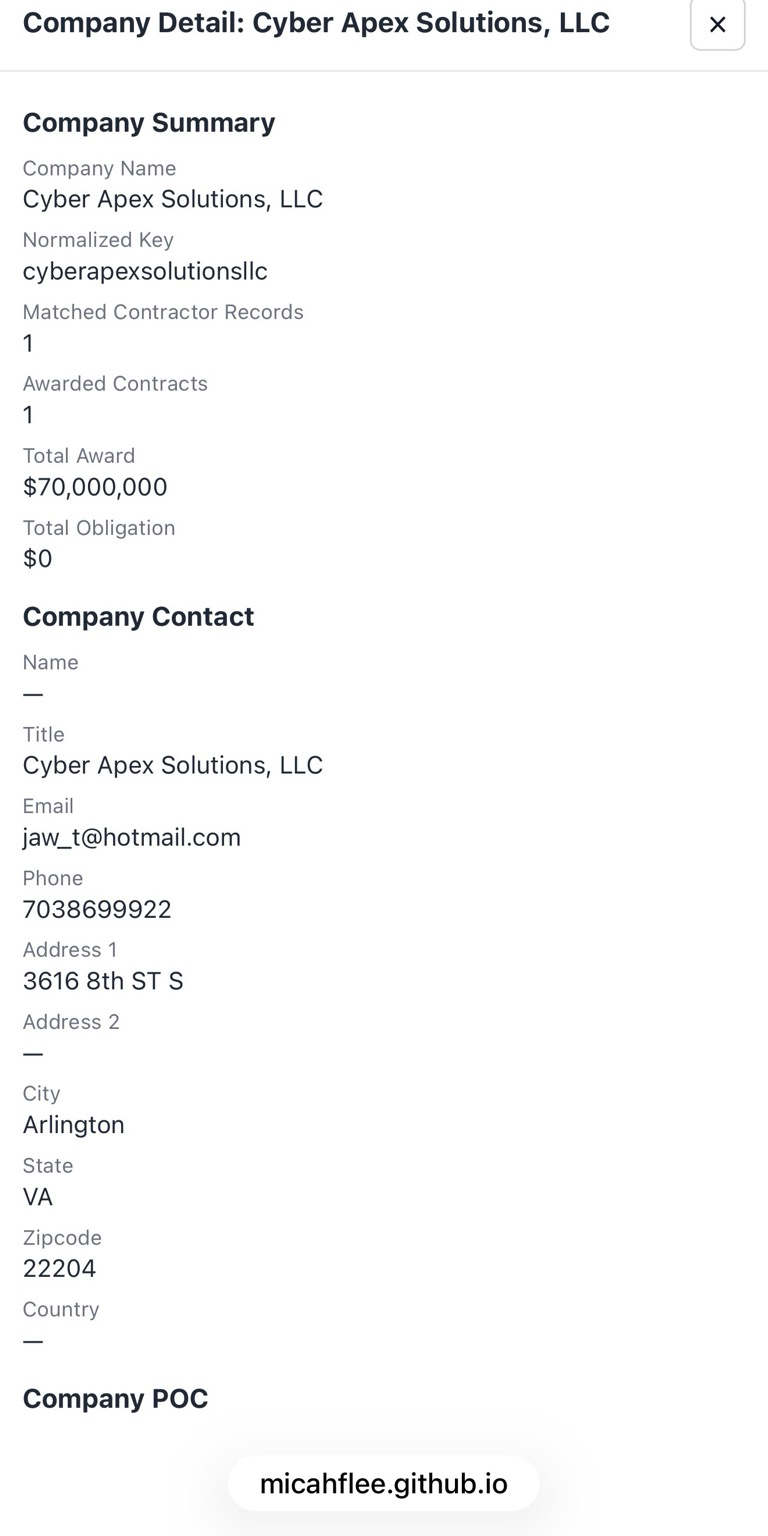Close the Company Detail panel
The width and height of the screenshot is (768, 1536).
(717, 25)
